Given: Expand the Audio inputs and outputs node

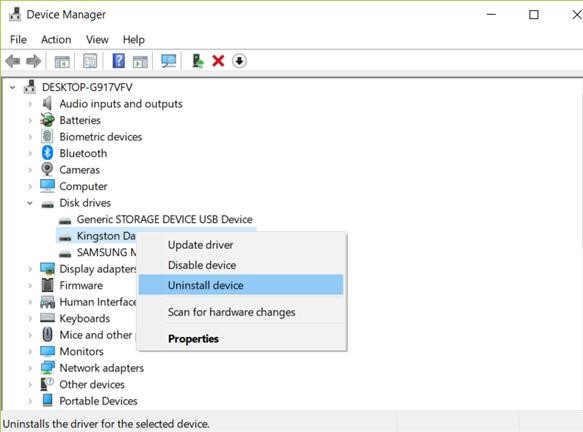Looking at the screenshot, I should [30, 104].
